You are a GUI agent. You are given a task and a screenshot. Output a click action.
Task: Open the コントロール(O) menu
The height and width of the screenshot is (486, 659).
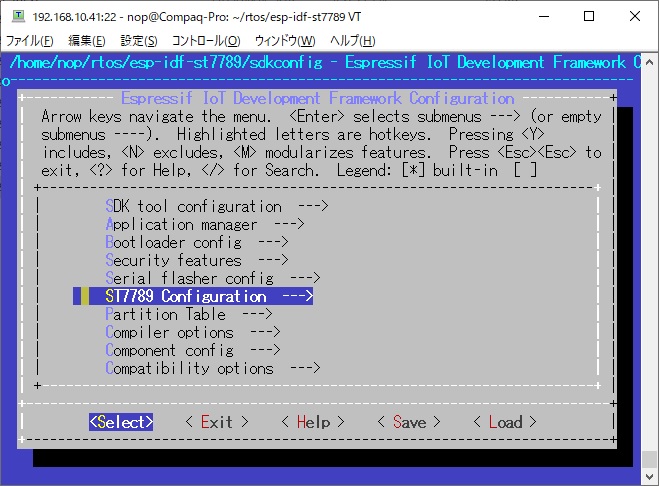(x=206, y=41)
